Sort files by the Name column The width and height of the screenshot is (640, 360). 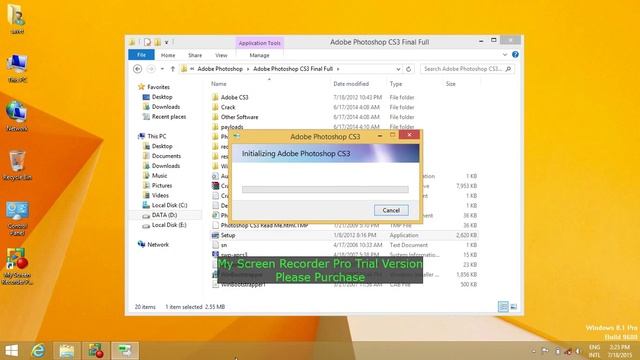[x=219, y=84]
